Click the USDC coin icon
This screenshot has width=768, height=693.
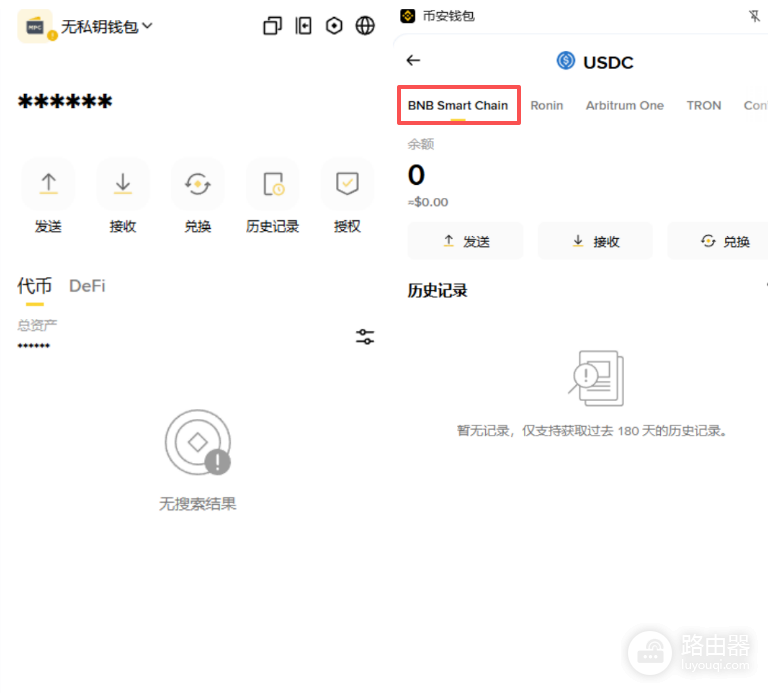tap(566, 61)
